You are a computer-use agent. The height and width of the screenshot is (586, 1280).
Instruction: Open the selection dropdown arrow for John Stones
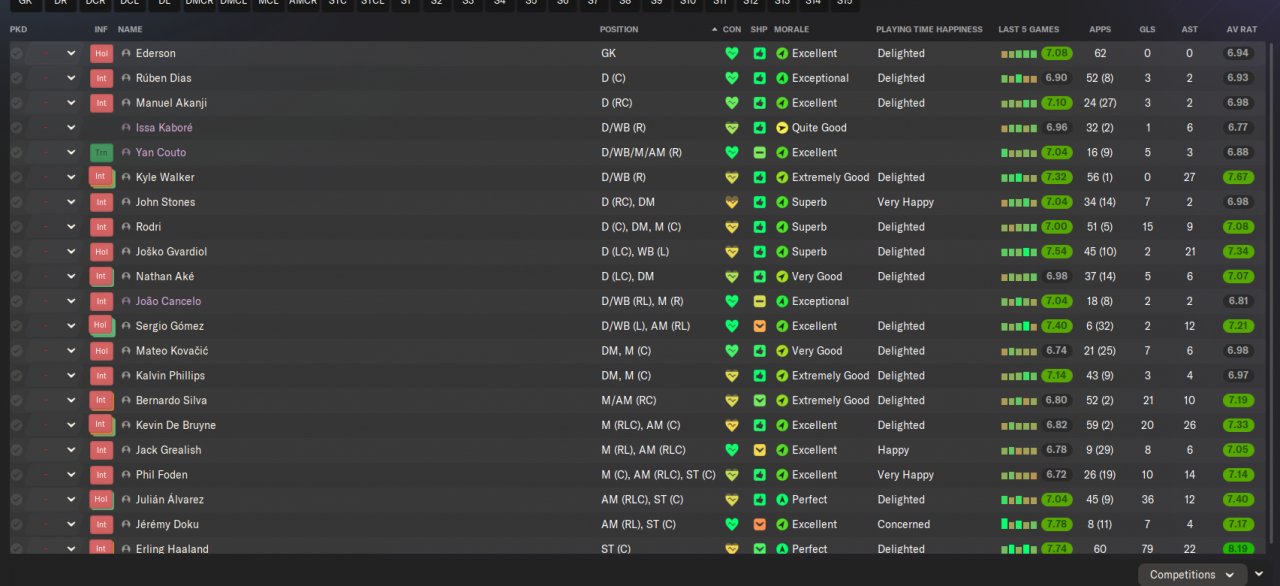coord(71,202)
